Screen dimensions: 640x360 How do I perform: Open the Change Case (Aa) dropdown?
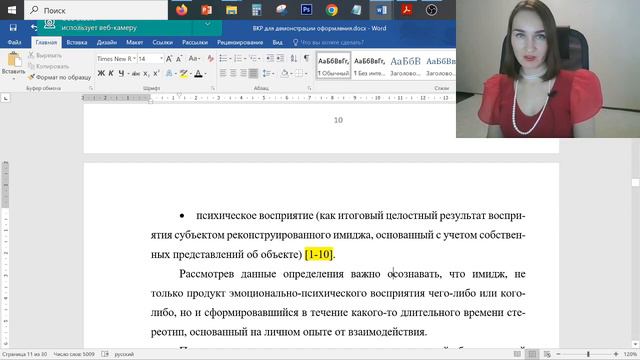pyautogui.click(x=194, y=59)
